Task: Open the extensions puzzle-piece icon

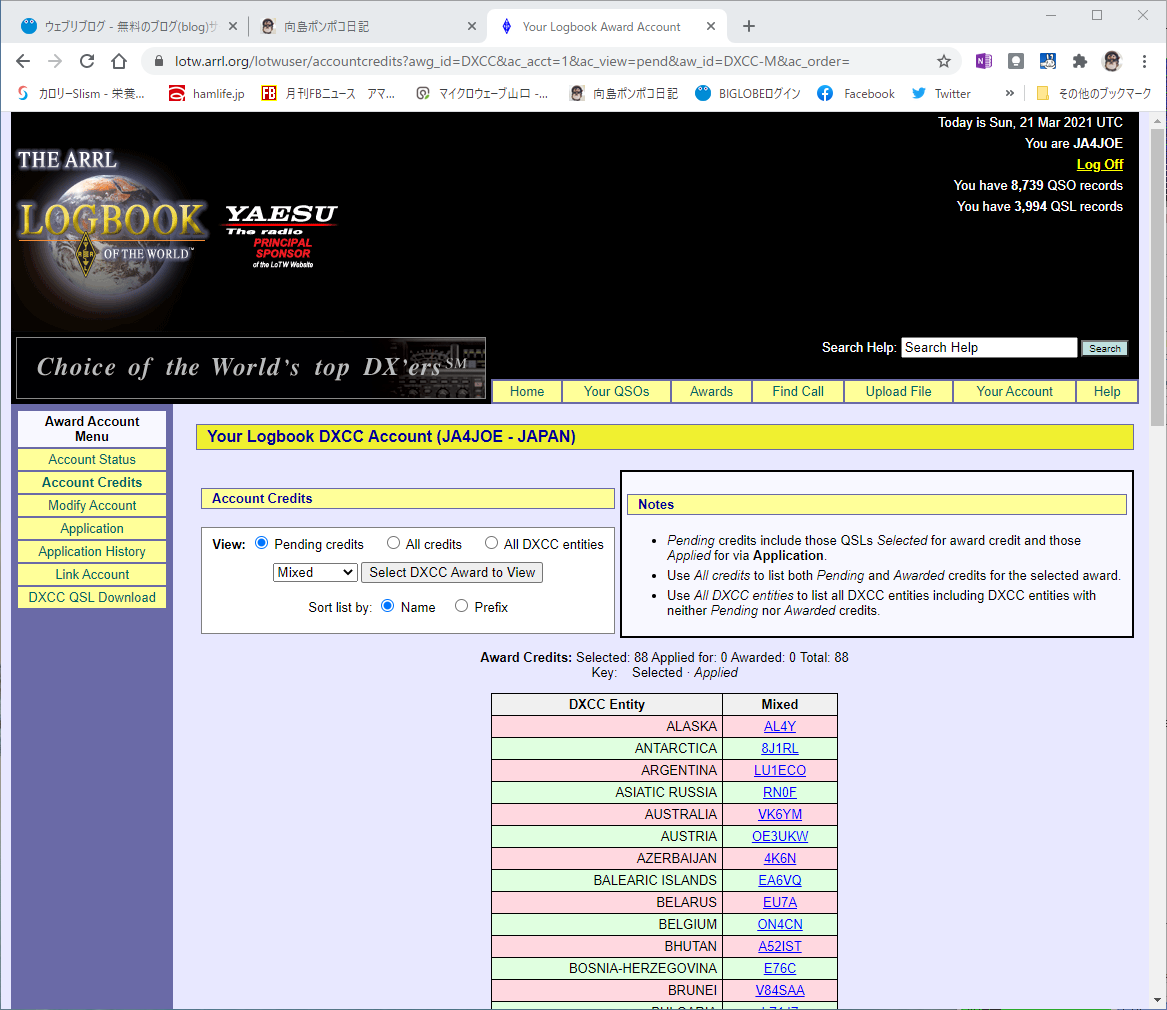Action: [x=1079, y=61]
